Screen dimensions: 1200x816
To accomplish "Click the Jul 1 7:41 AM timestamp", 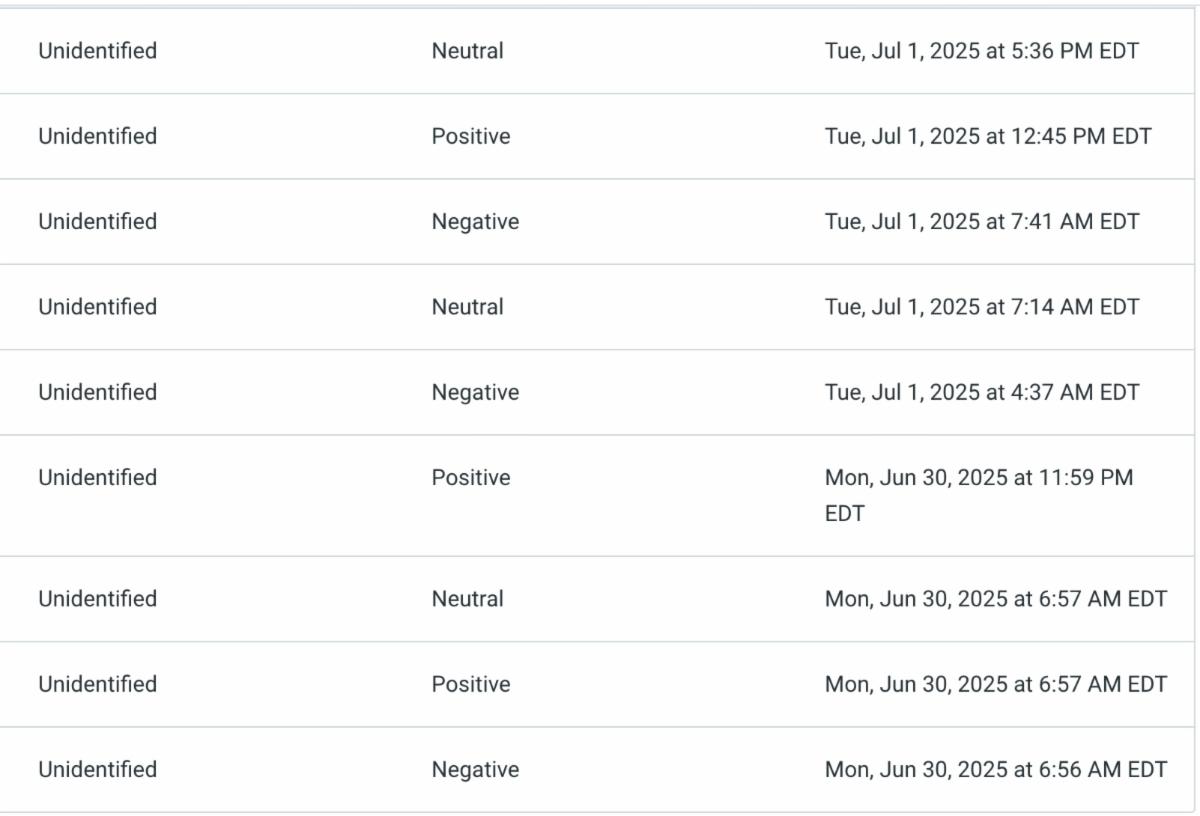I will [981, 222].
